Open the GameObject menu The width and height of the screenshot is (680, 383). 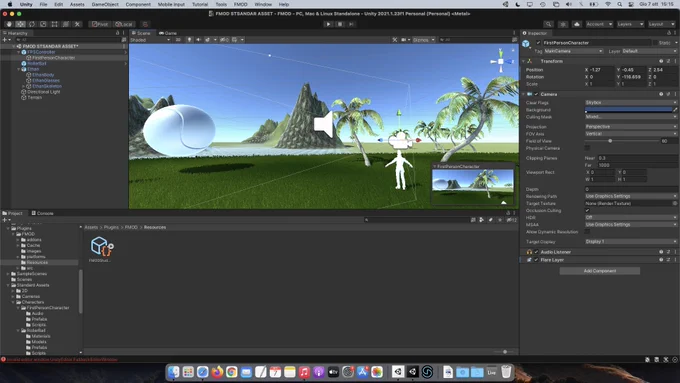[105, 4]
